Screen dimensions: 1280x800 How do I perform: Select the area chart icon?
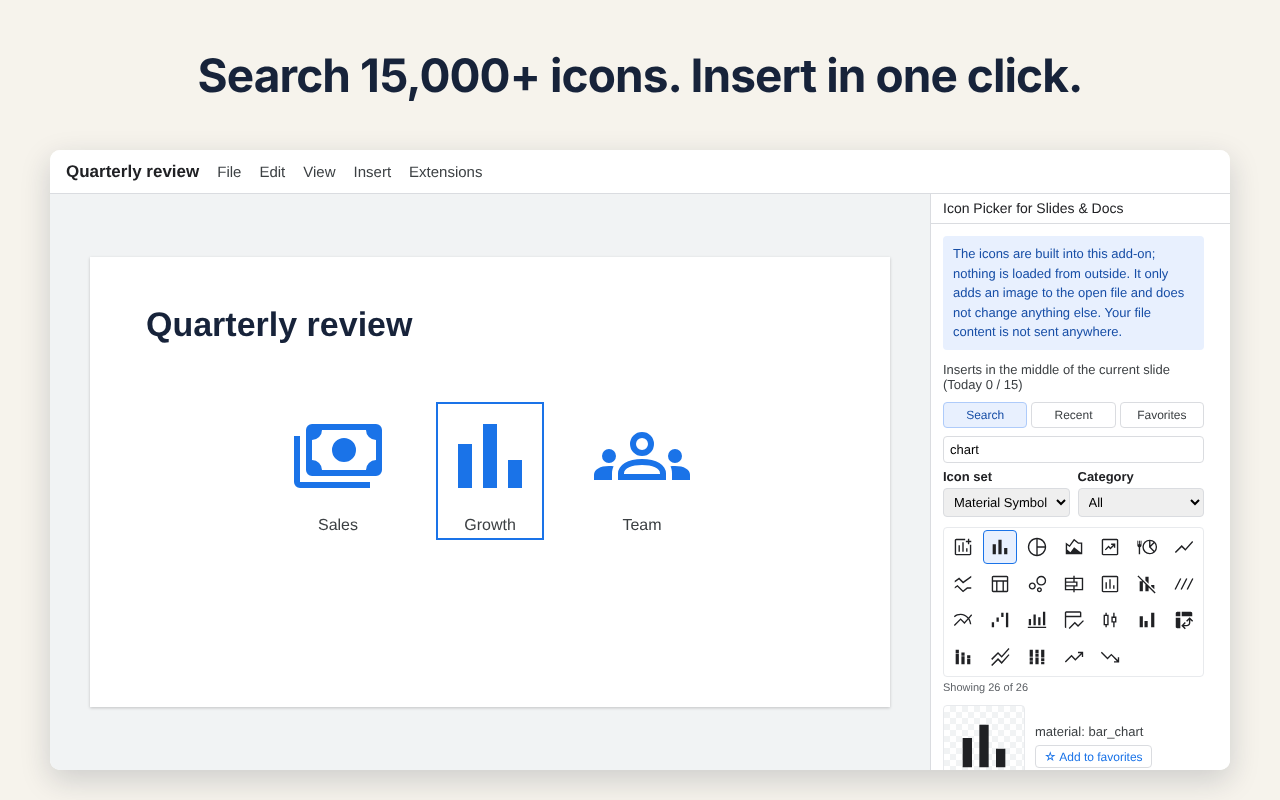pos(1074,547)
